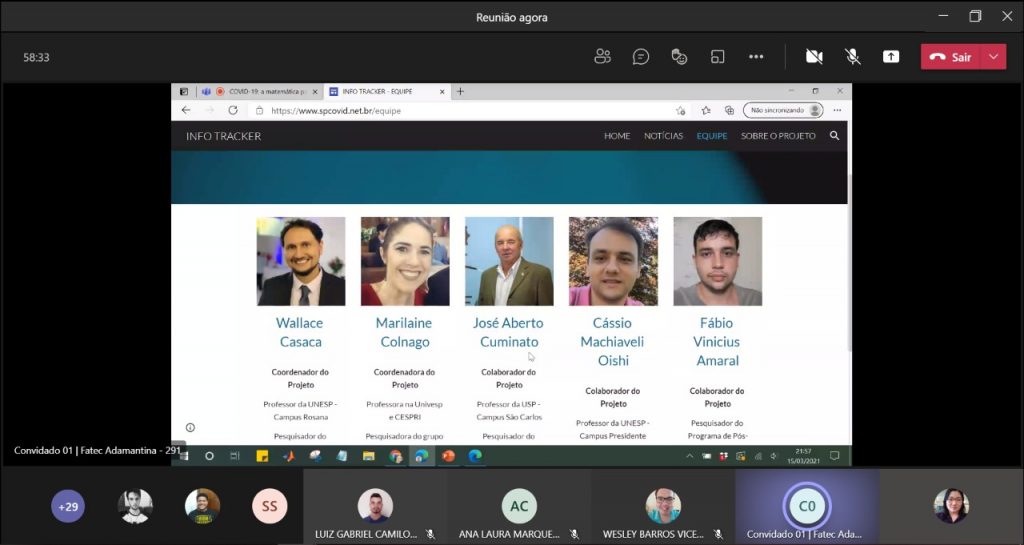The height and width of the screenshot is (545, 1024).
Task: Click the Cássio Machiaveli Oishi name link
Action: point(613,341)
